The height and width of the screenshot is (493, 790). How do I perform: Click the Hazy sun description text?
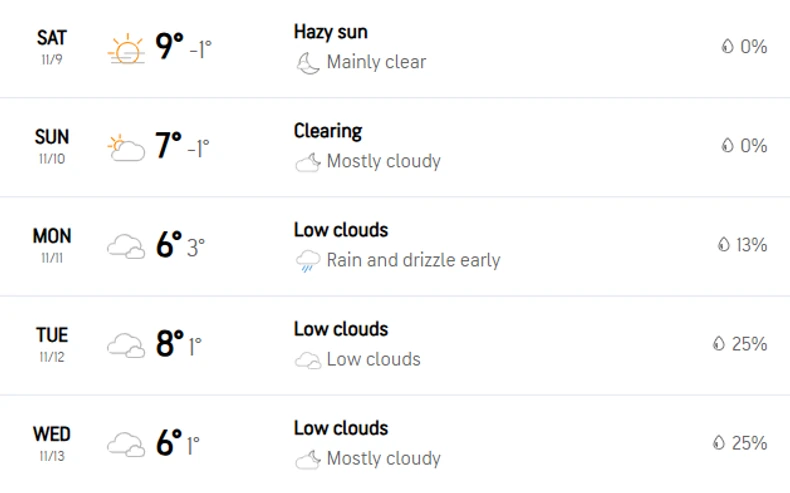pos(330,32)
